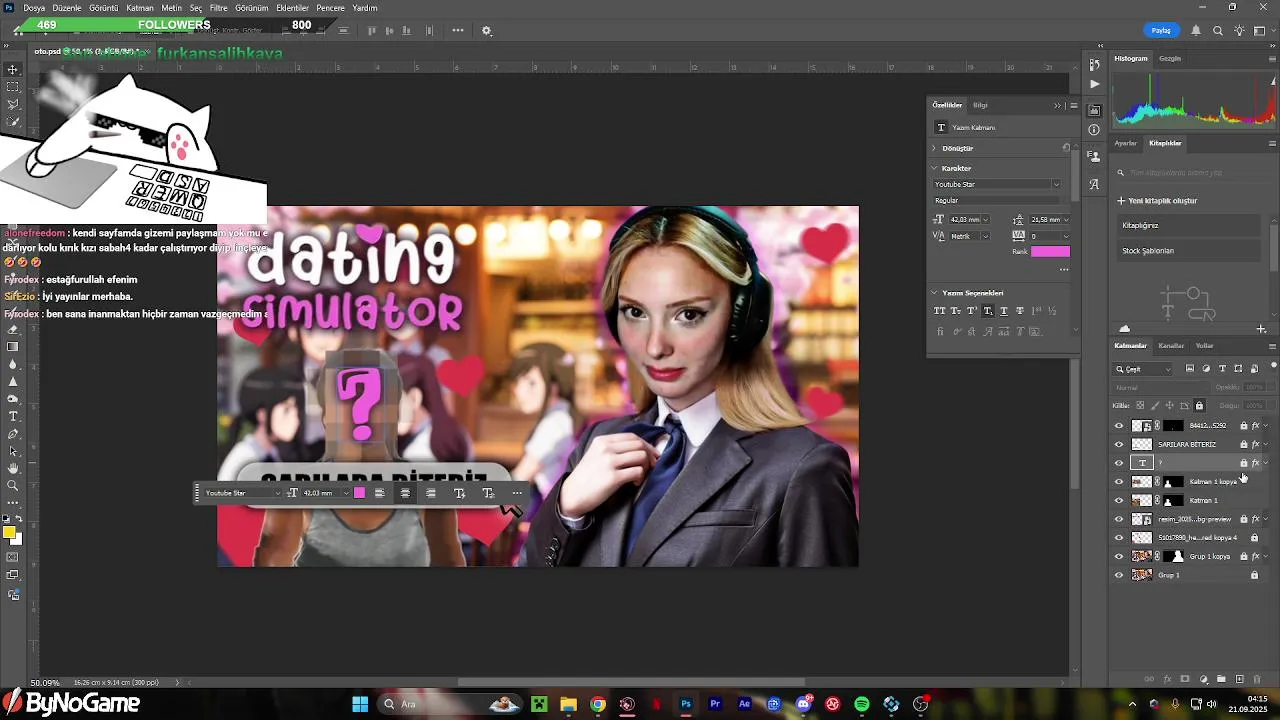Switch to the Yollar tab
The image size is (1280, 720).
tap(1205, 346)
